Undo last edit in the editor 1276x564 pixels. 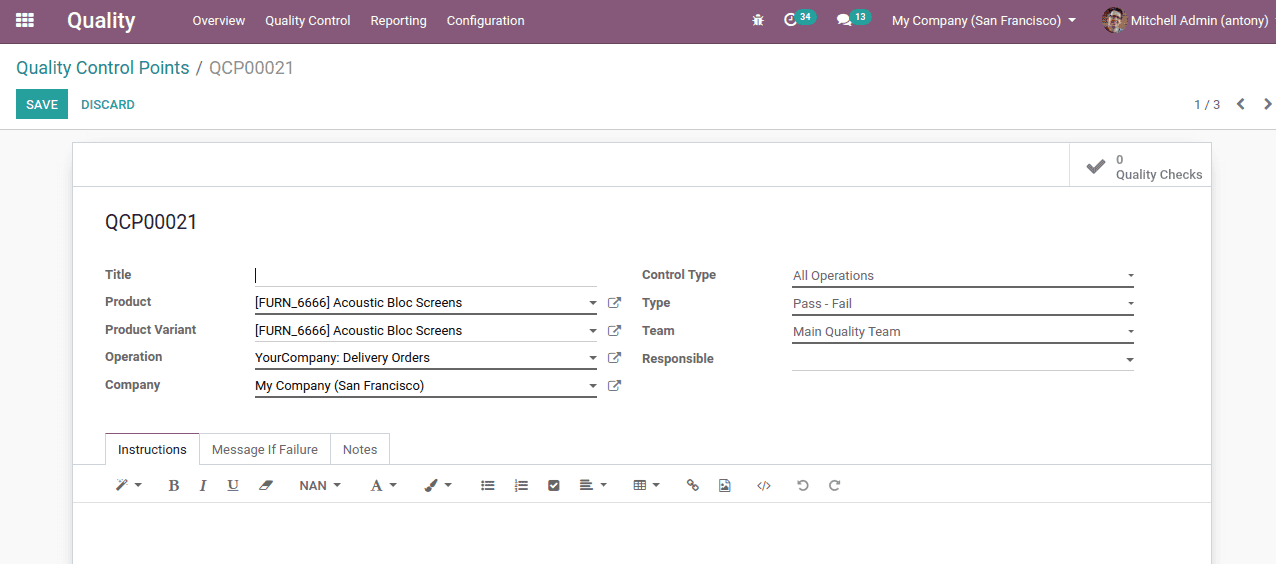[802, 485]
